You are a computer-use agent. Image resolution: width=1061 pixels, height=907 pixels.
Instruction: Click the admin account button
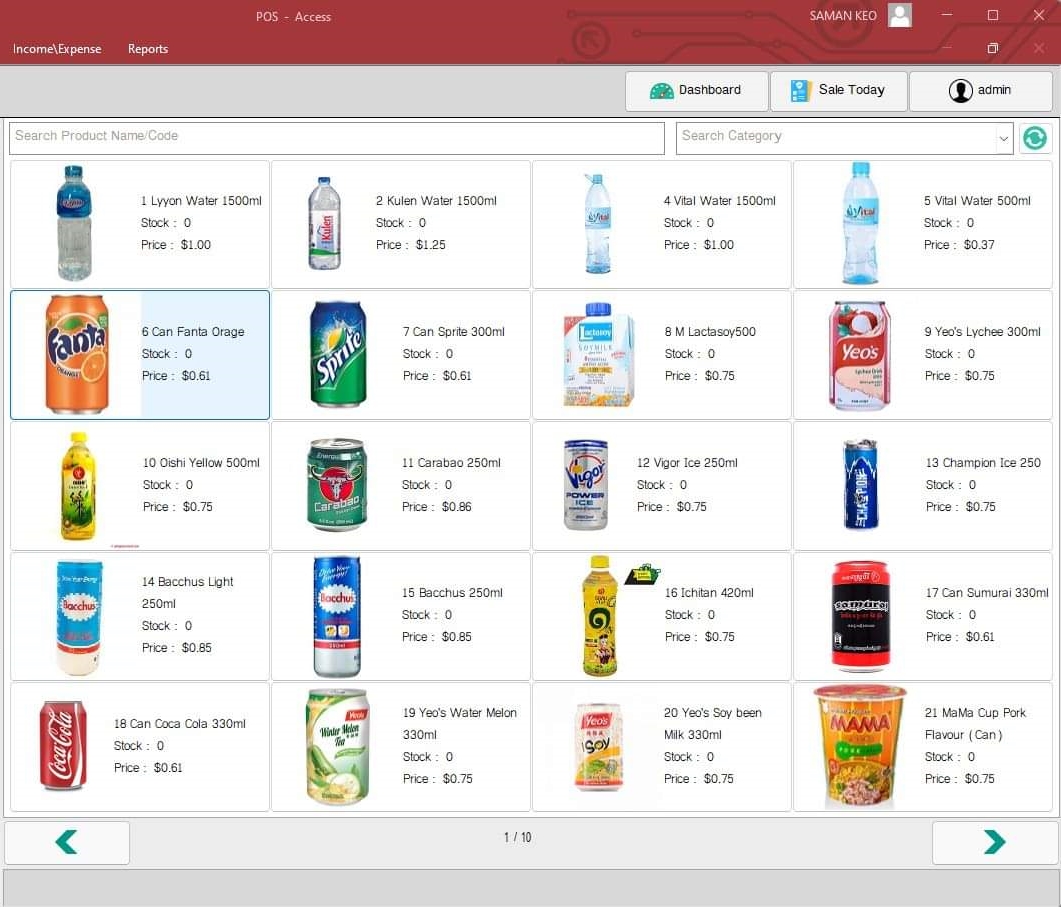pos(980,91)
